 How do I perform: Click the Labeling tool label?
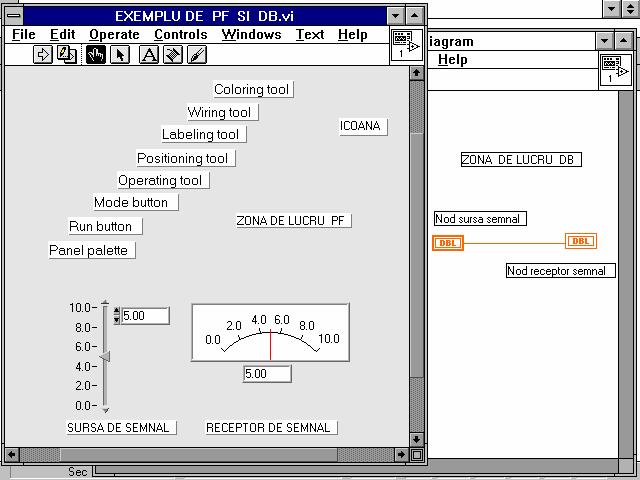(x=204, y=134)
